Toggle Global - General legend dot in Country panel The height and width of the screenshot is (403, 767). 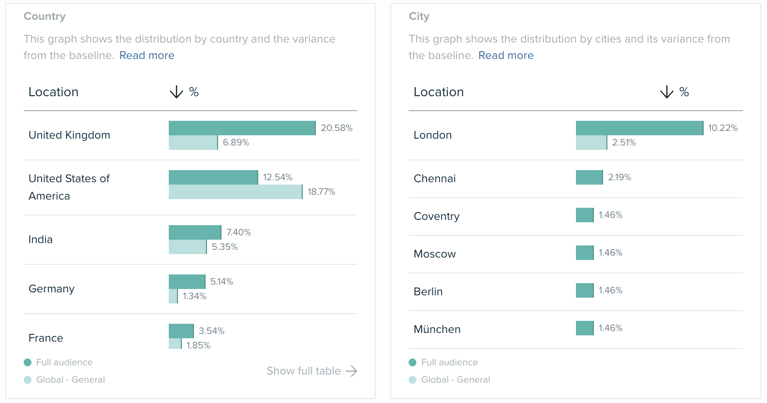27,380
